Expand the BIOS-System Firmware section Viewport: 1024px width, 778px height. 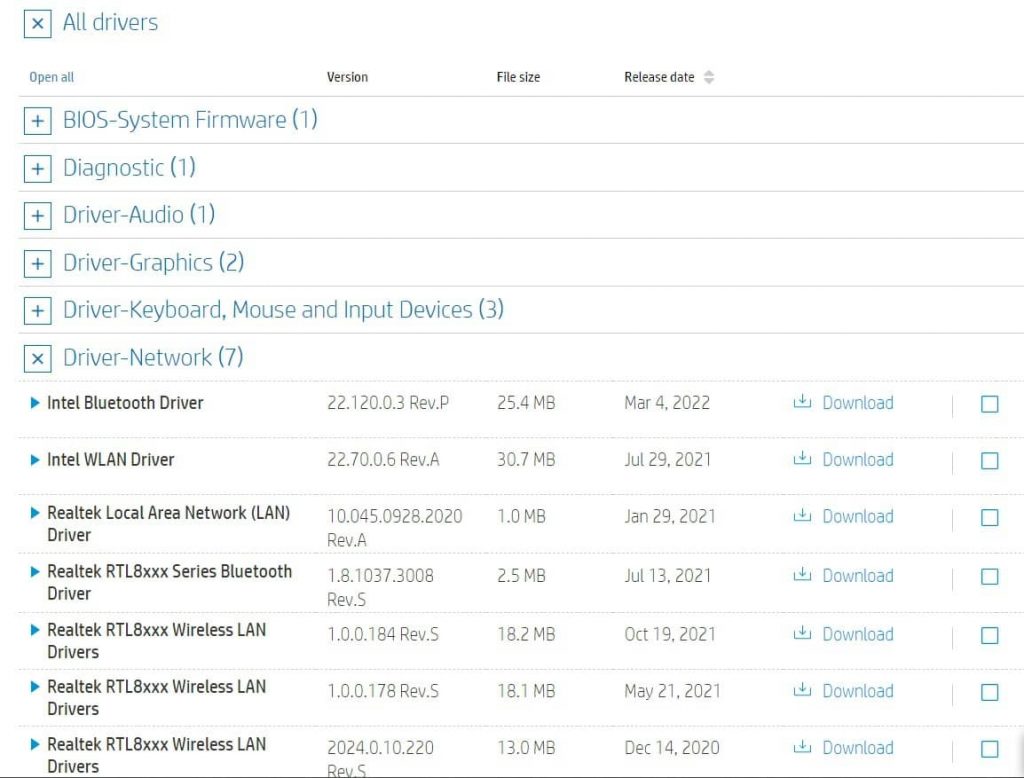pyautogui.click(x=37, y=120)
